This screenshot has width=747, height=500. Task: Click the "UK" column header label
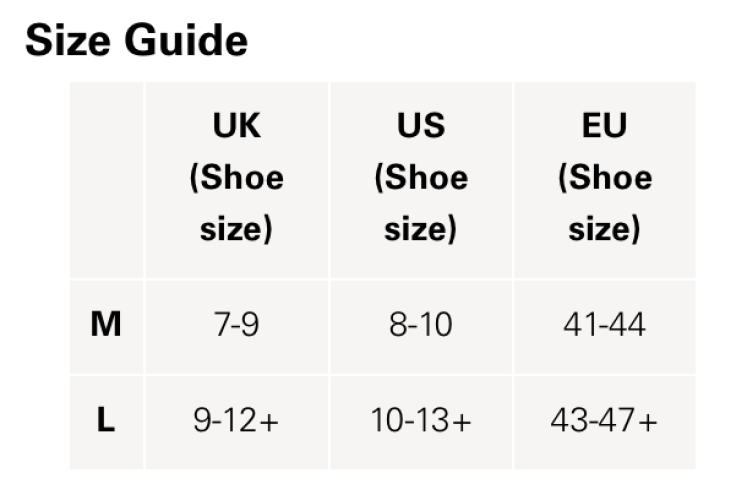tap(236, 126)
